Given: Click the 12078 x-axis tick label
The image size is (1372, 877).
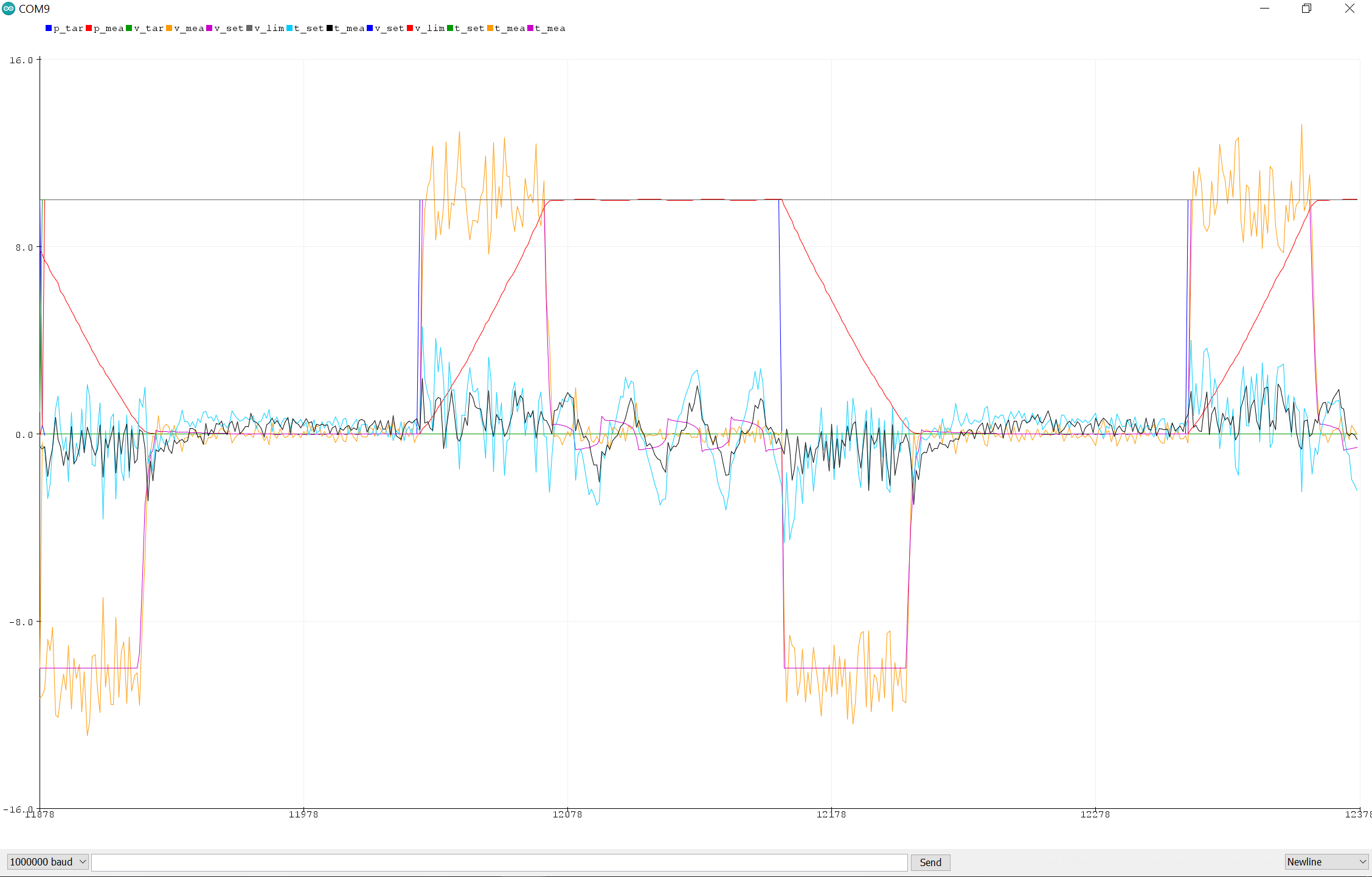Looking at the screenshot, I should point(567,814).
